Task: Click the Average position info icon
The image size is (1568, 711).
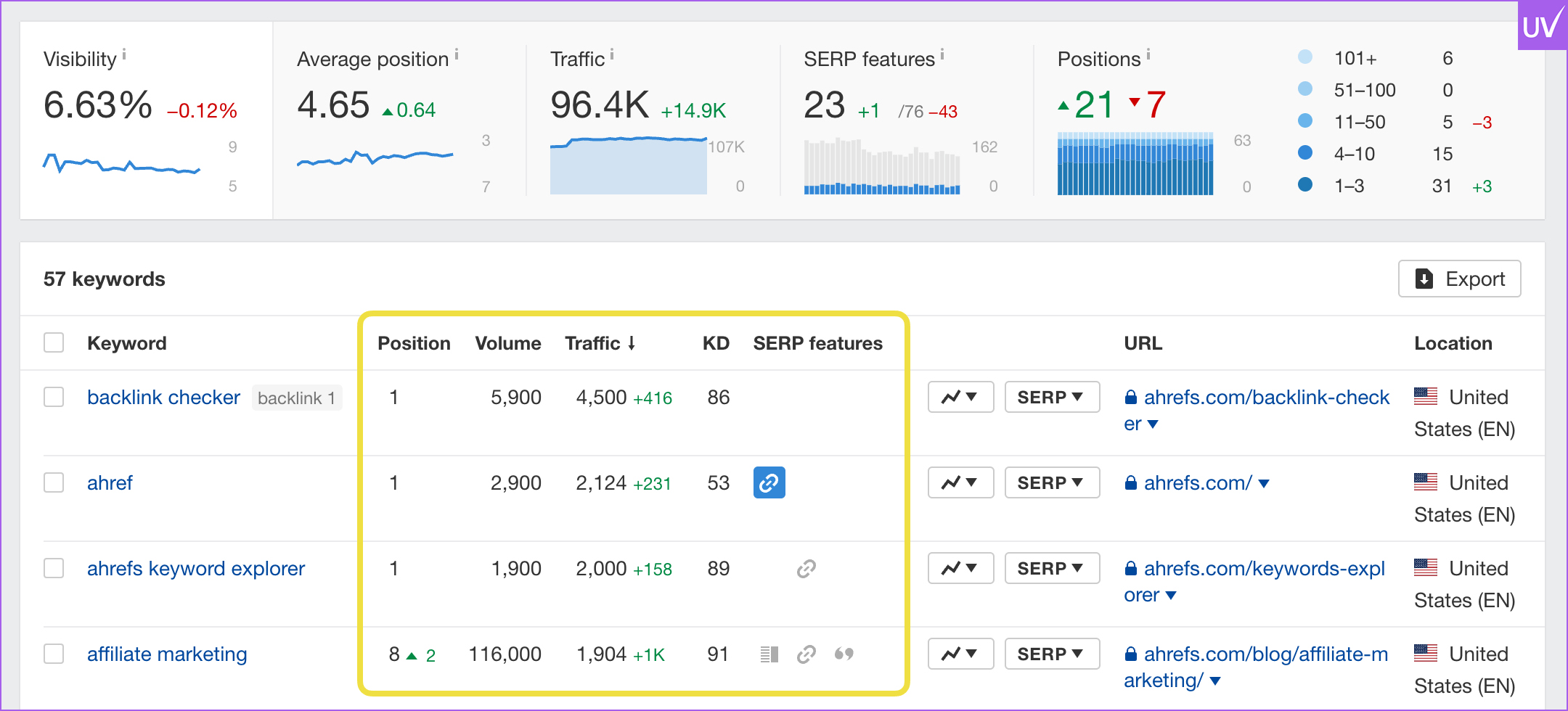Action: [457, 54]
